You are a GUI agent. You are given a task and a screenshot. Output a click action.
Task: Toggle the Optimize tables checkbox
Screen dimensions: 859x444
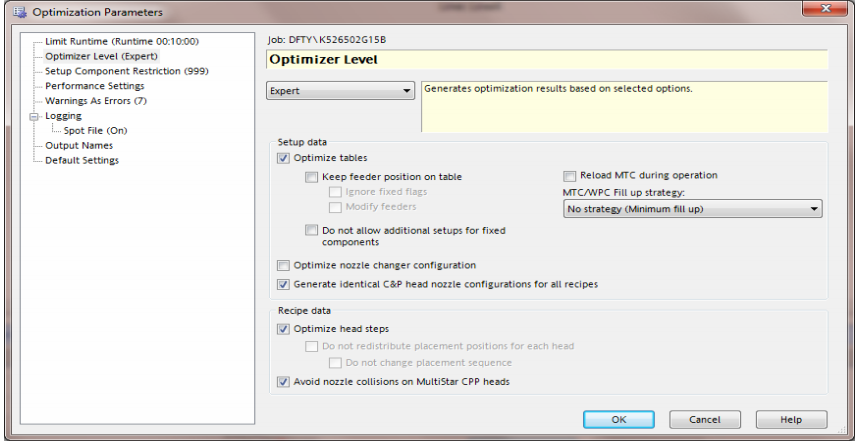284,158
